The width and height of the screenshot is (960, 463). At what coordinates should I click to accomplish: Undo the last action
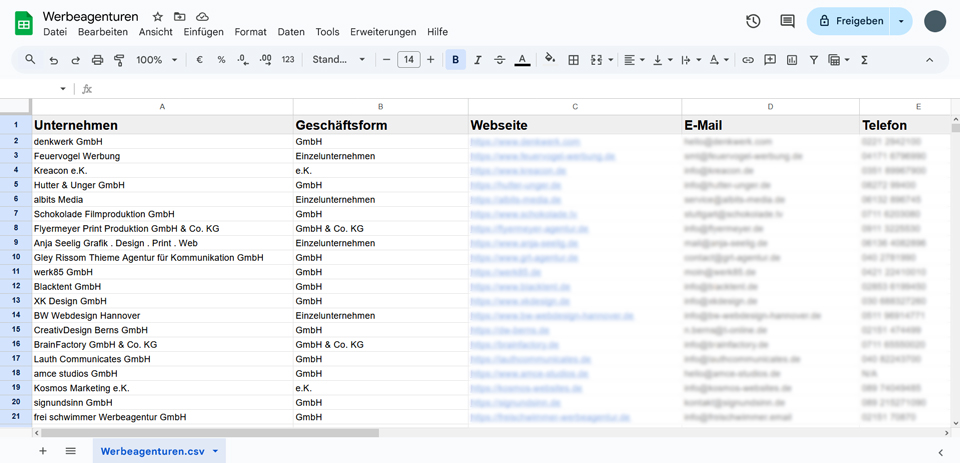(x=53, y=60)
